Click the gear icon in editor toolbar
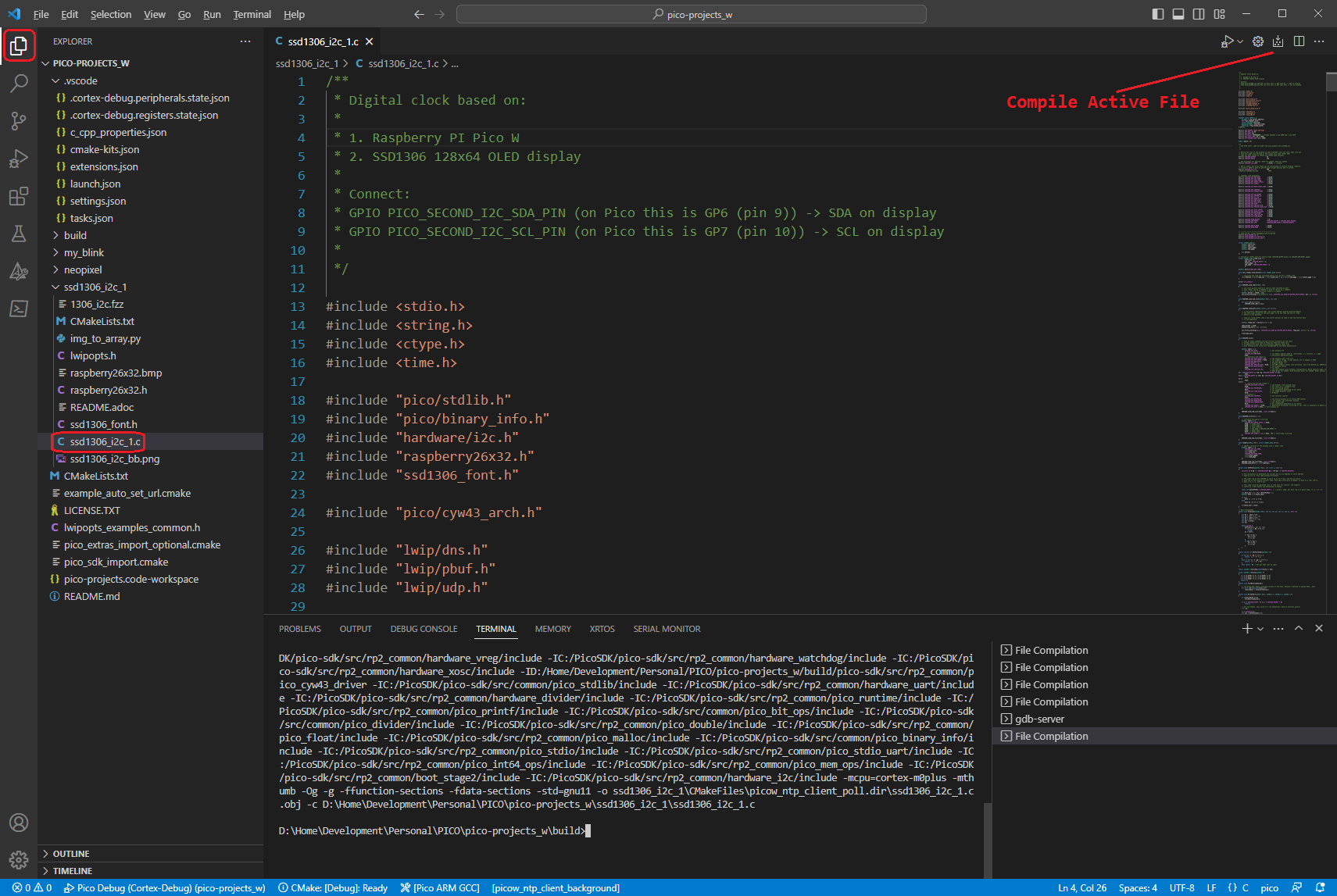1337x896 pixels. (x=1258, y=41)
